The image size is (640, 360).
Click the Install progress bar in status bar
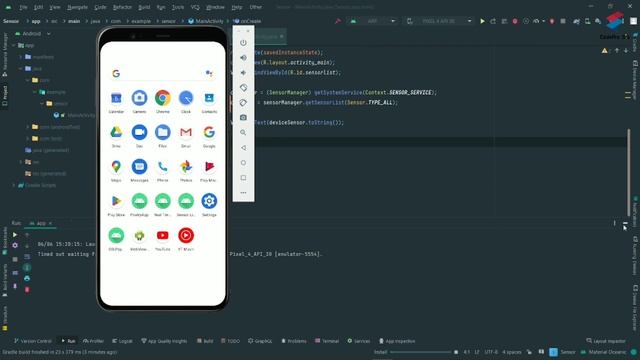pyautogui.click(x=420, y=352)
